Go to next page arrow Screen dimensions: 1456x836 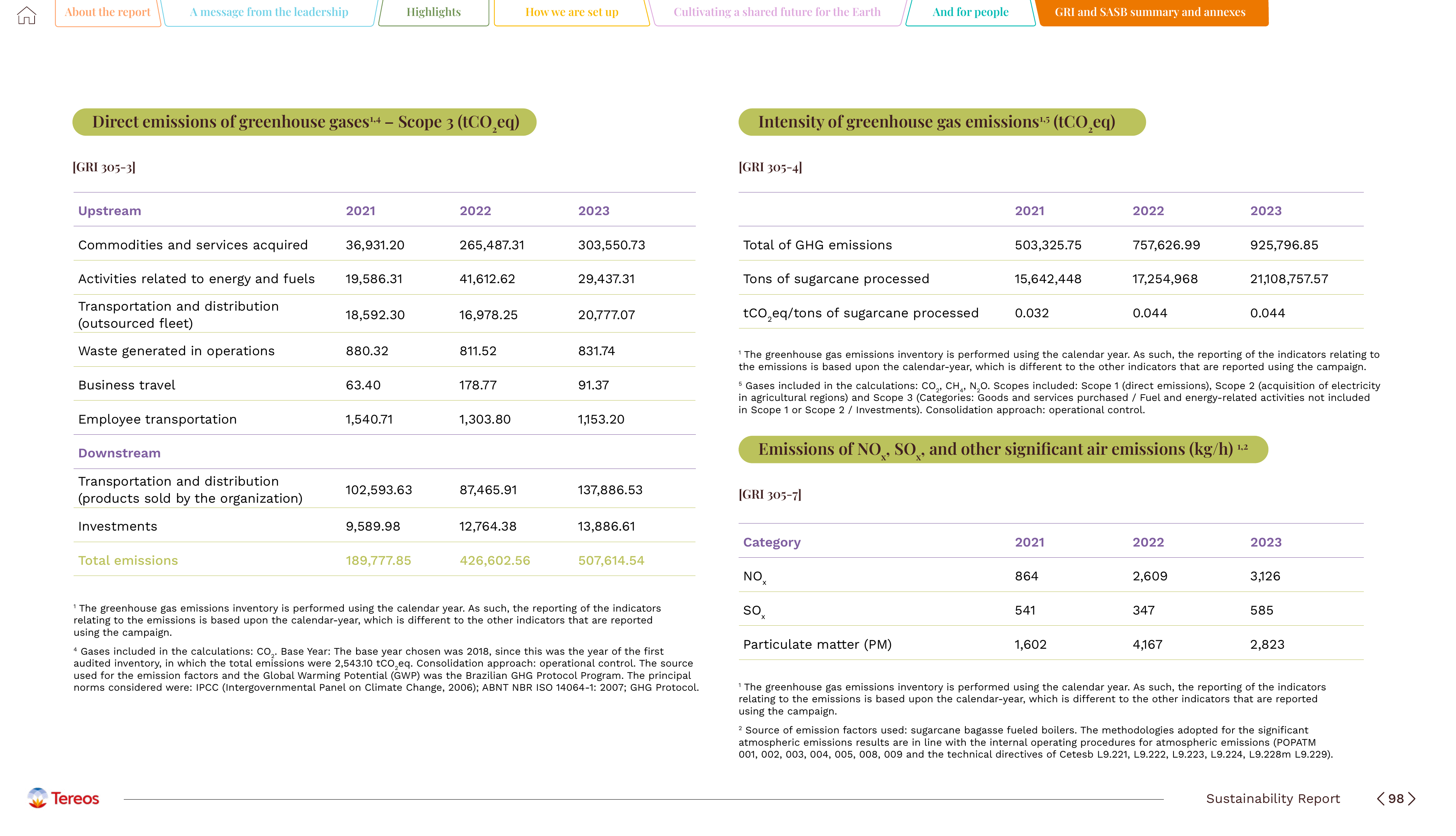[1412, 799]
